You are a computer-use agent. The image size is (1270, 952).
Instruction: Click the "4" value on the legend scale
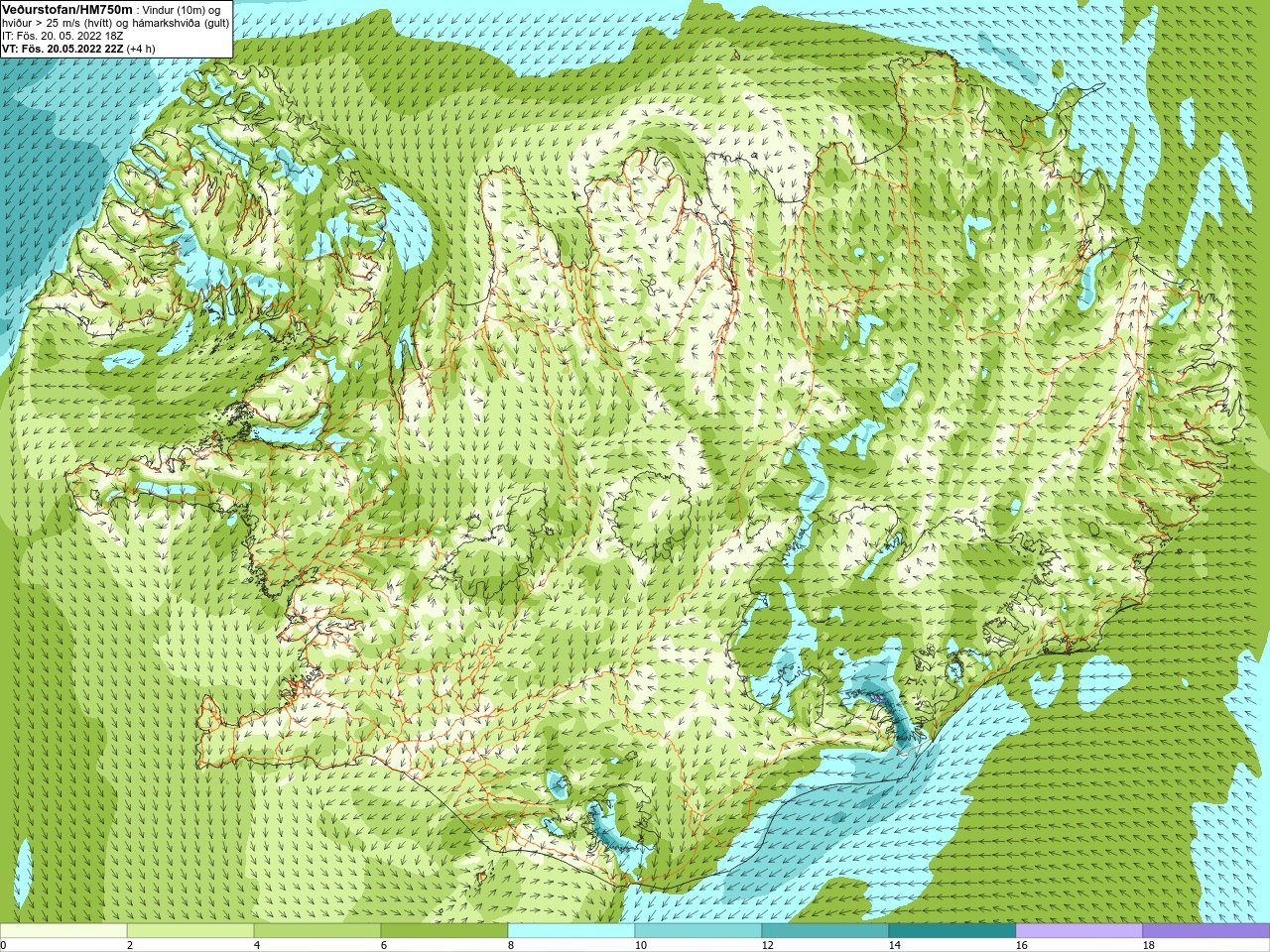(x=257, y=946)
